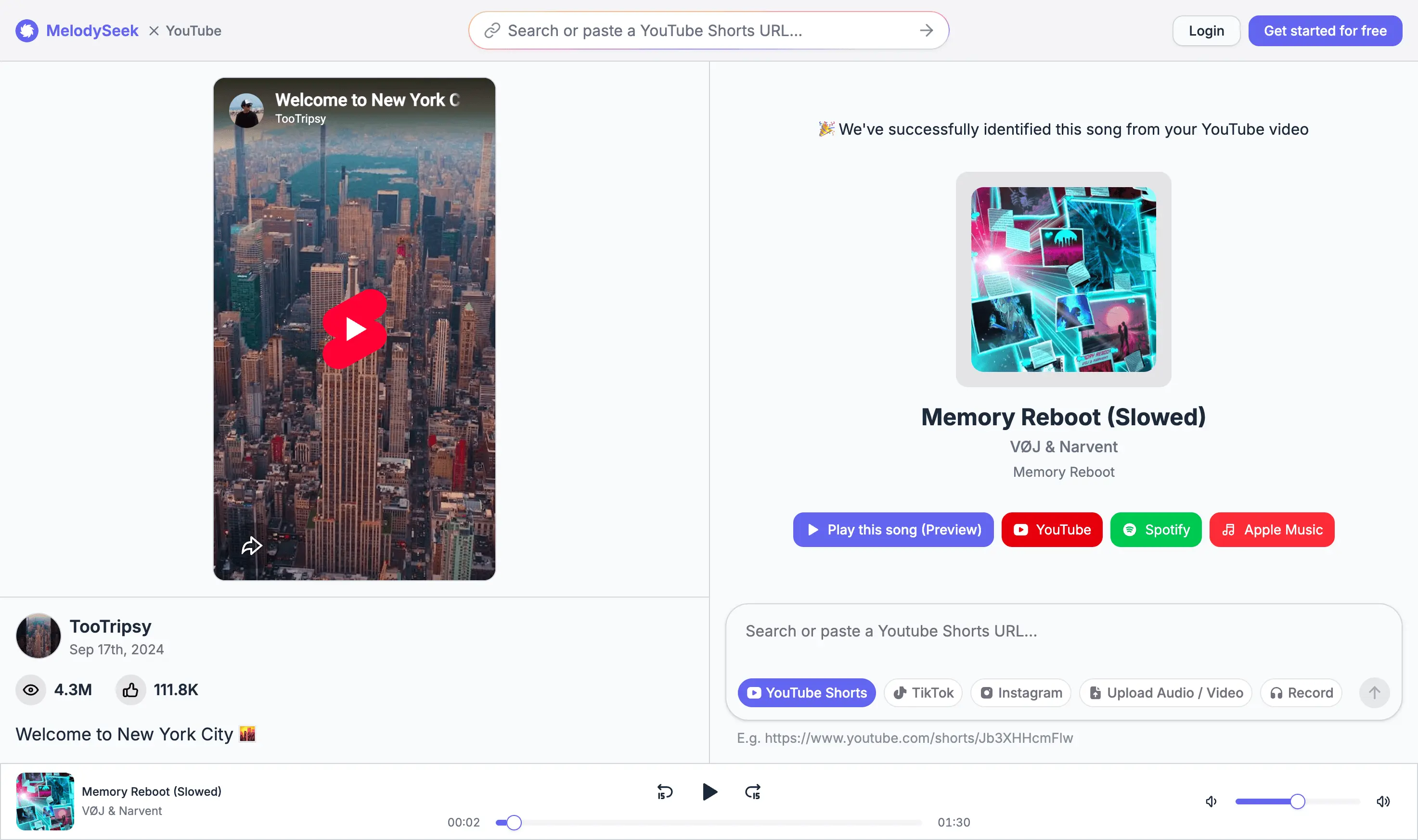Click the Sep 17th, 2024 date
Image resolution: width=1418 pixels, height=840 pixels.
116,649
